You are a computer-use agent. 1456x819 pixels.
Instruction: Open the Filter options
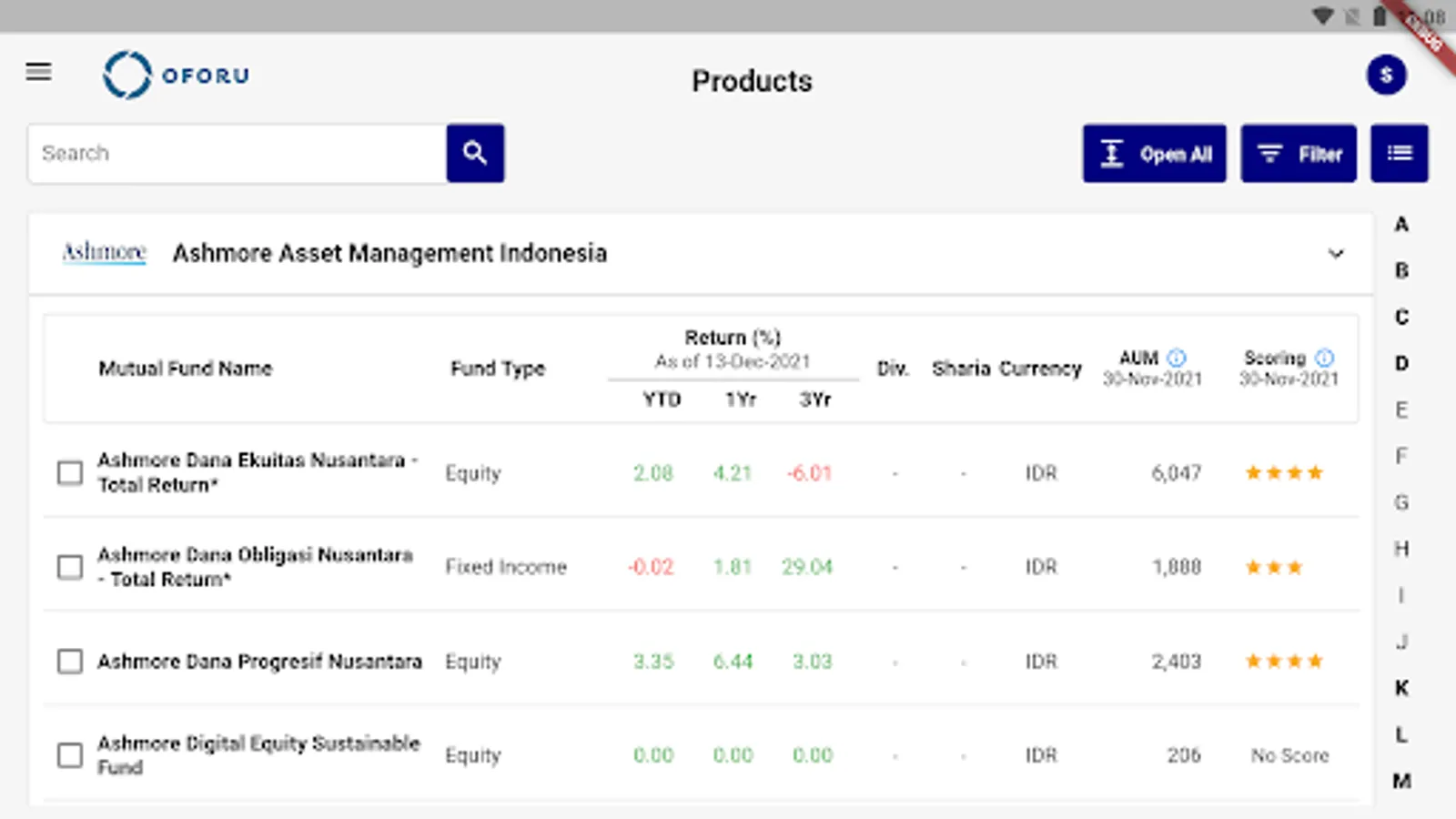coord(1298,154)
